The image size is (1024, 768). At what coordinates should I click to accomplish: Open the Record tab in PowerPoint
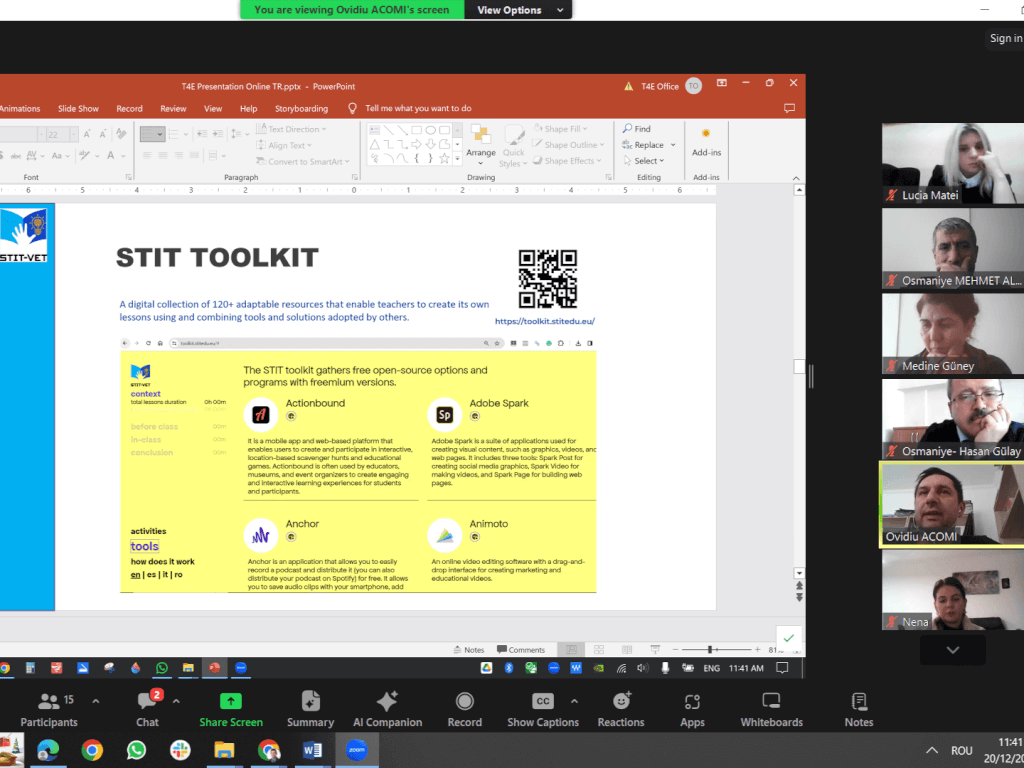point(129,108)
